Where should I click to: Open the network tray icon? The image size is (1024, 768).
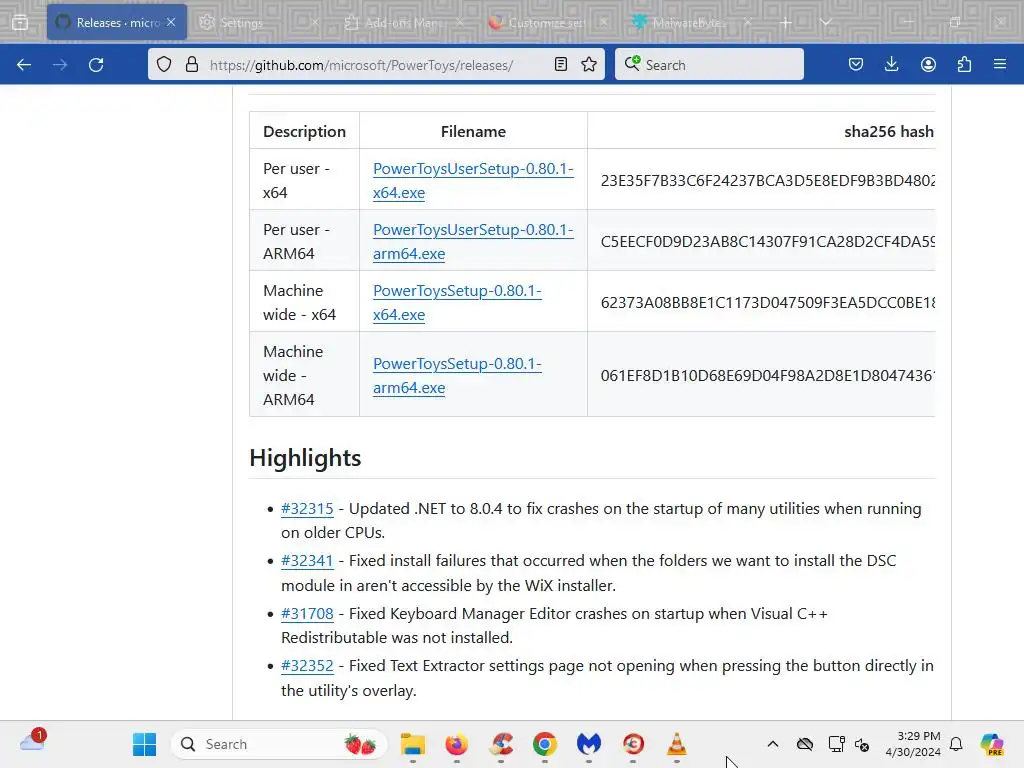836,744
